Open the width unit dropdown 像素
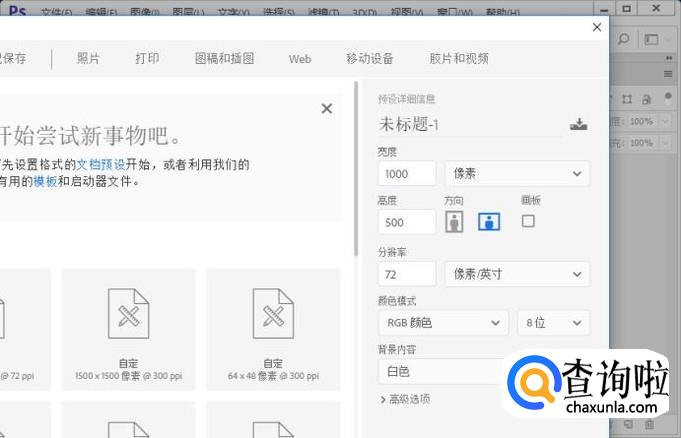This screenshot has height=438, width=681. 517,173
